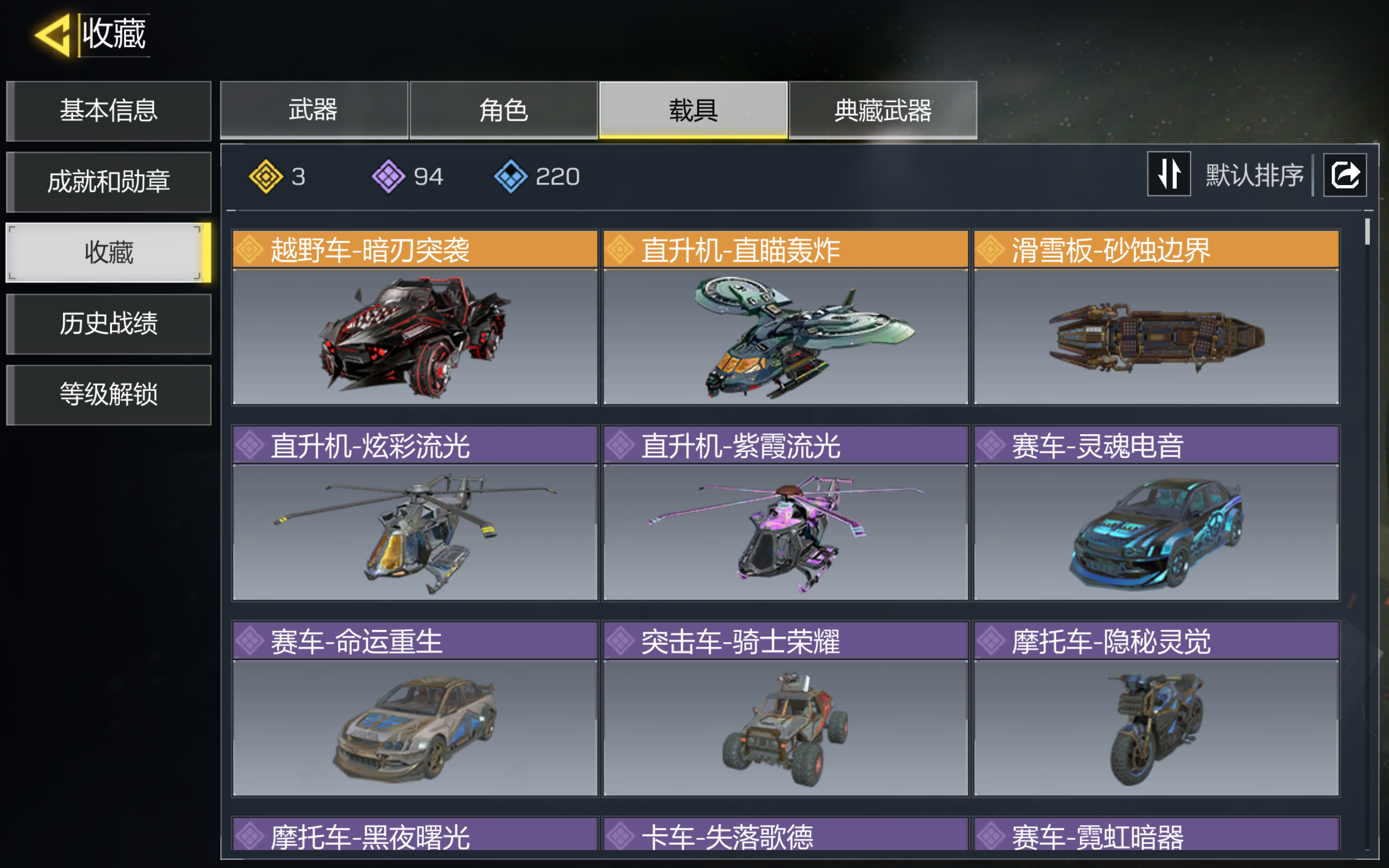Open 基本信息 in the sidebar
The width and height of the screenshot is (1389, 868).
pos(109,111)
